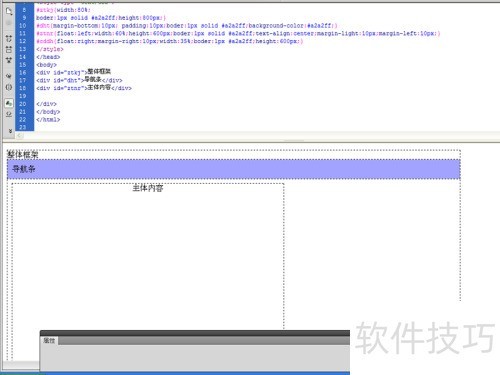Select the 属性 panel tab
500x375 pixels.
[49, 340]
